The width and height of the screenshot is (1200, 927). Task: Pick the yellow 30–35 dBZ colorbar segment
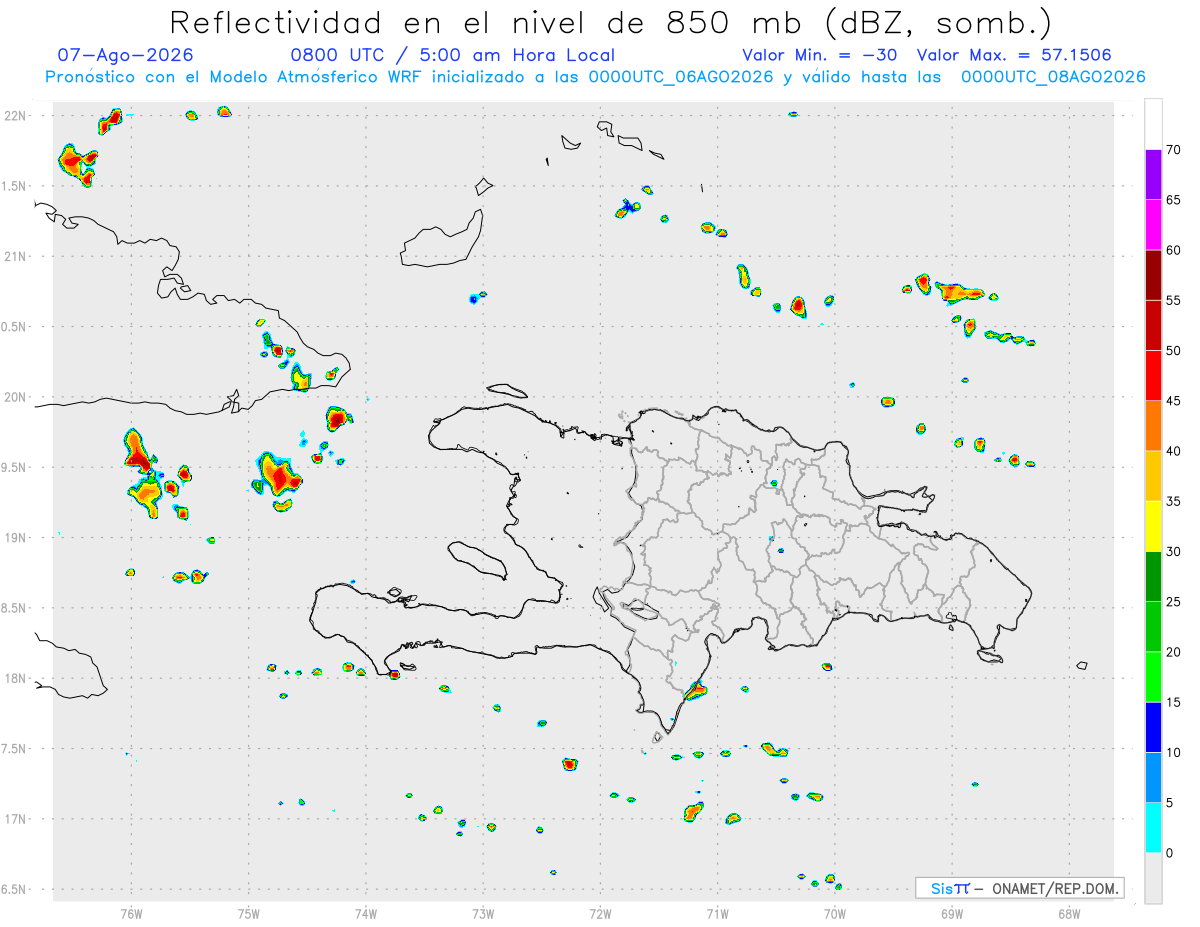click(x=1153, y=526)
